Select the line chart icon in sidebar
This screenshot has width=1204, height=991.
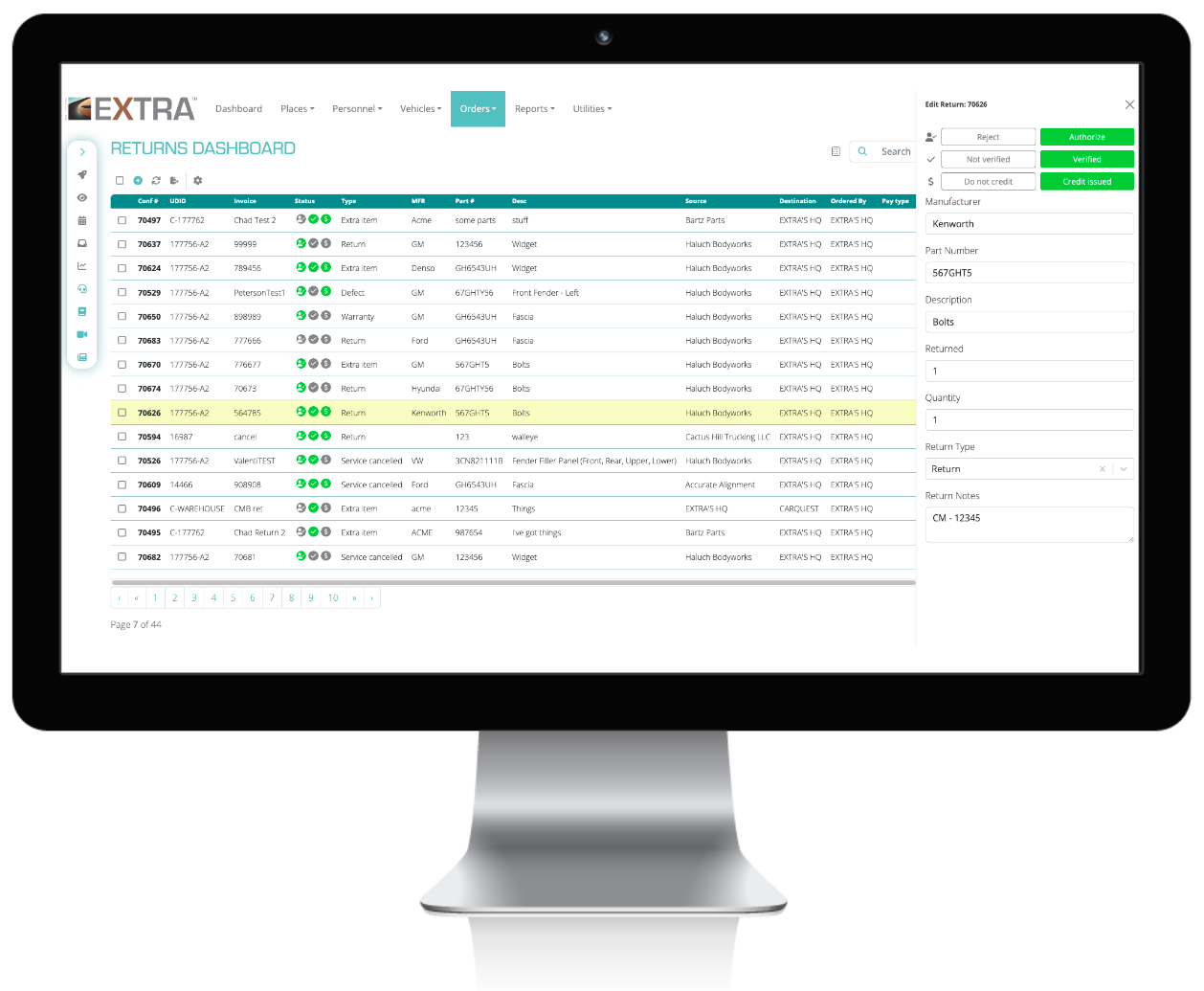click(x=82, y=265)
